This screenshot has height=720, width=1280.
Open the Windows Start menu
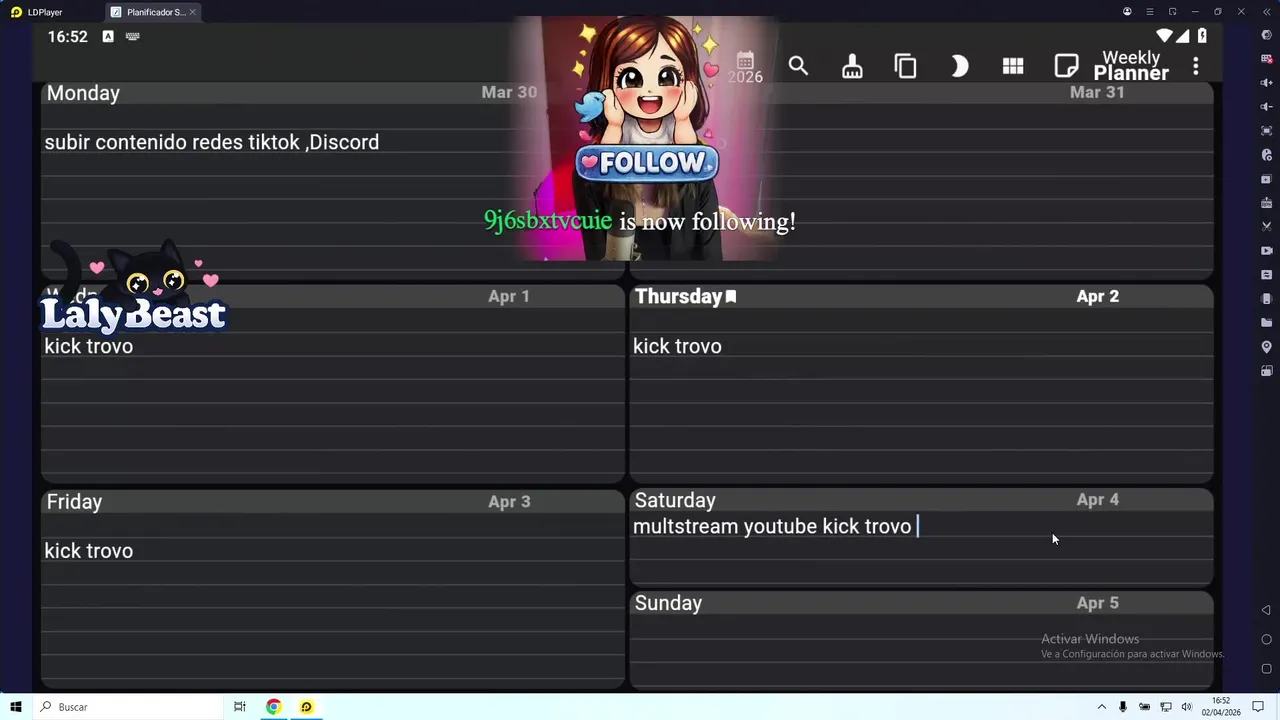click(x=15, y=707)
